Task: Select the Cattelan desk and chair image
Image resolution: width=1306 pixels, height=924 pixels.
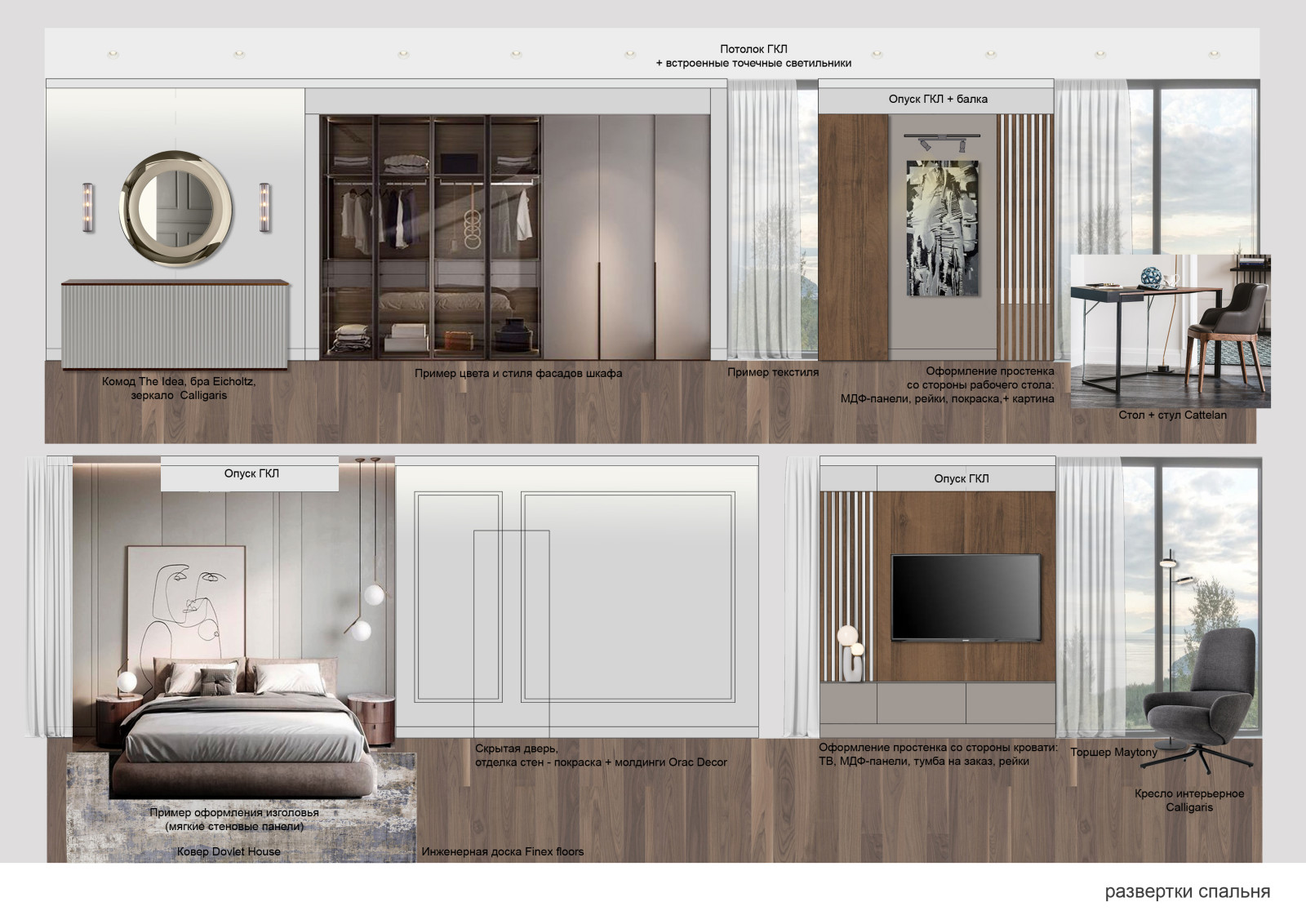Action: 1170,331
